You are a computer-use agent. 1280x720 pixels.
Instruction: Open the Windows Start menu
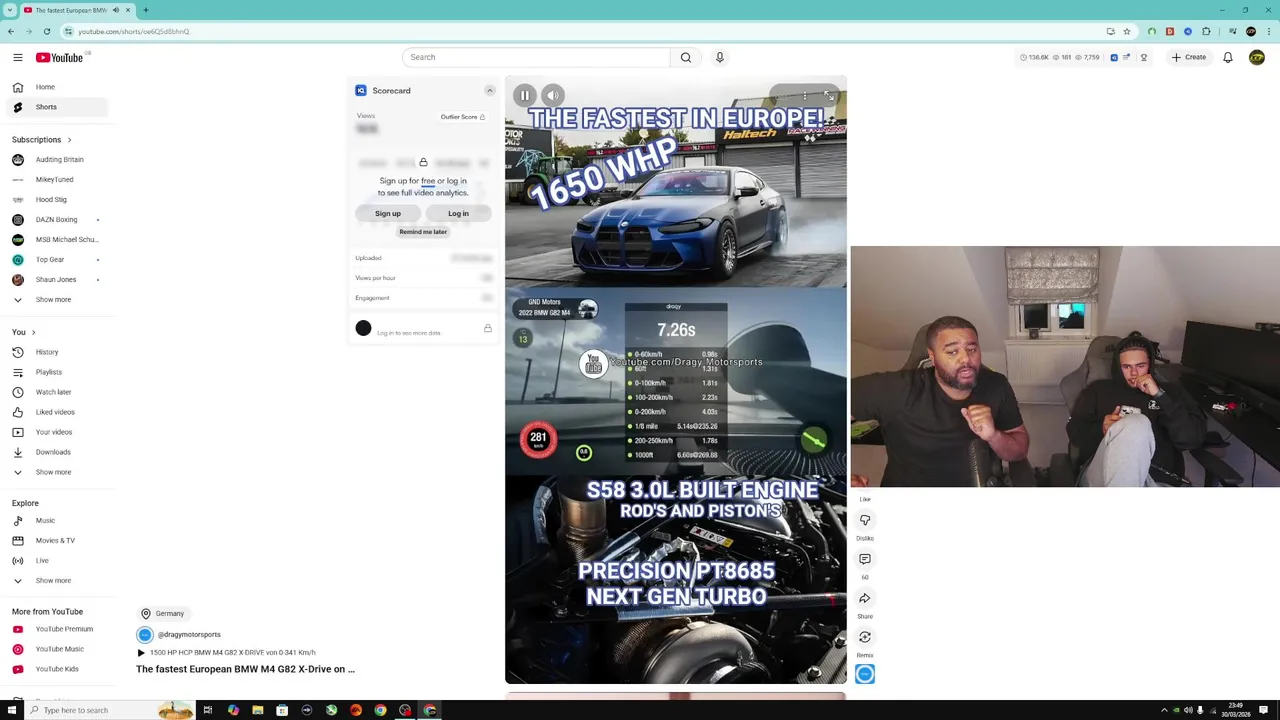click(x=12, y=710)
